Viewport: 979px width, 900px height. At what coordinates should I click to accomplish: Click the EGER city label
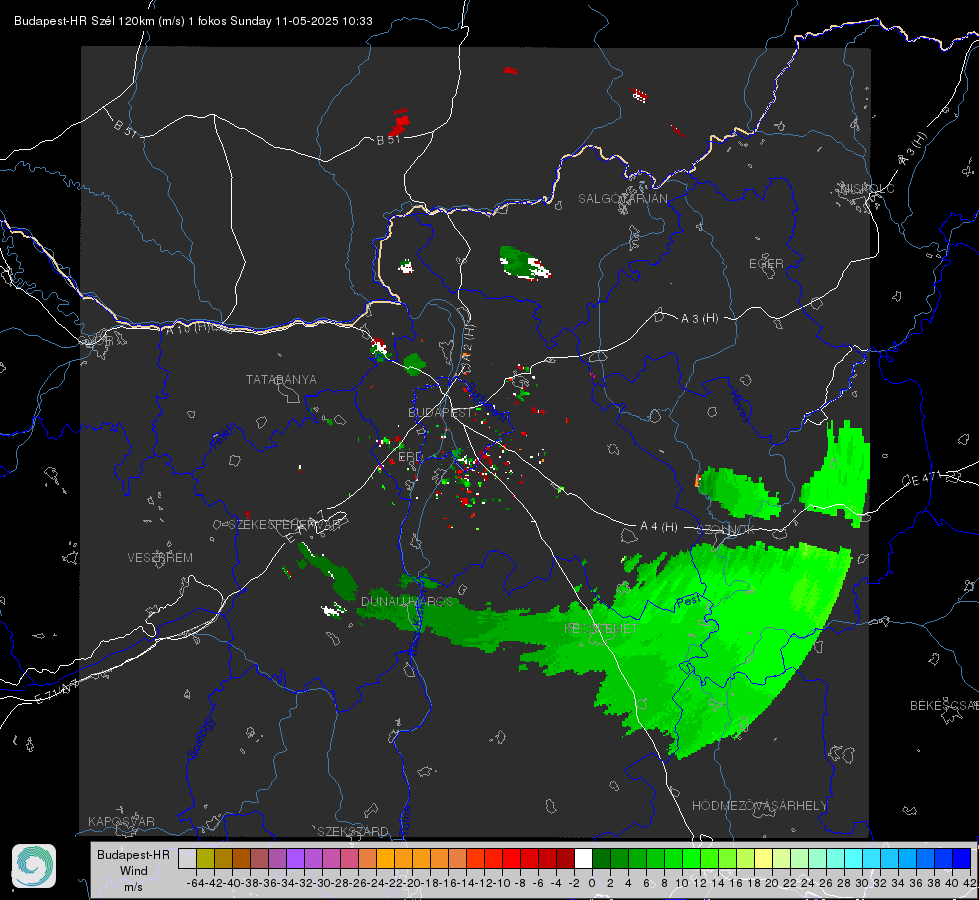[x=766, y=264]
